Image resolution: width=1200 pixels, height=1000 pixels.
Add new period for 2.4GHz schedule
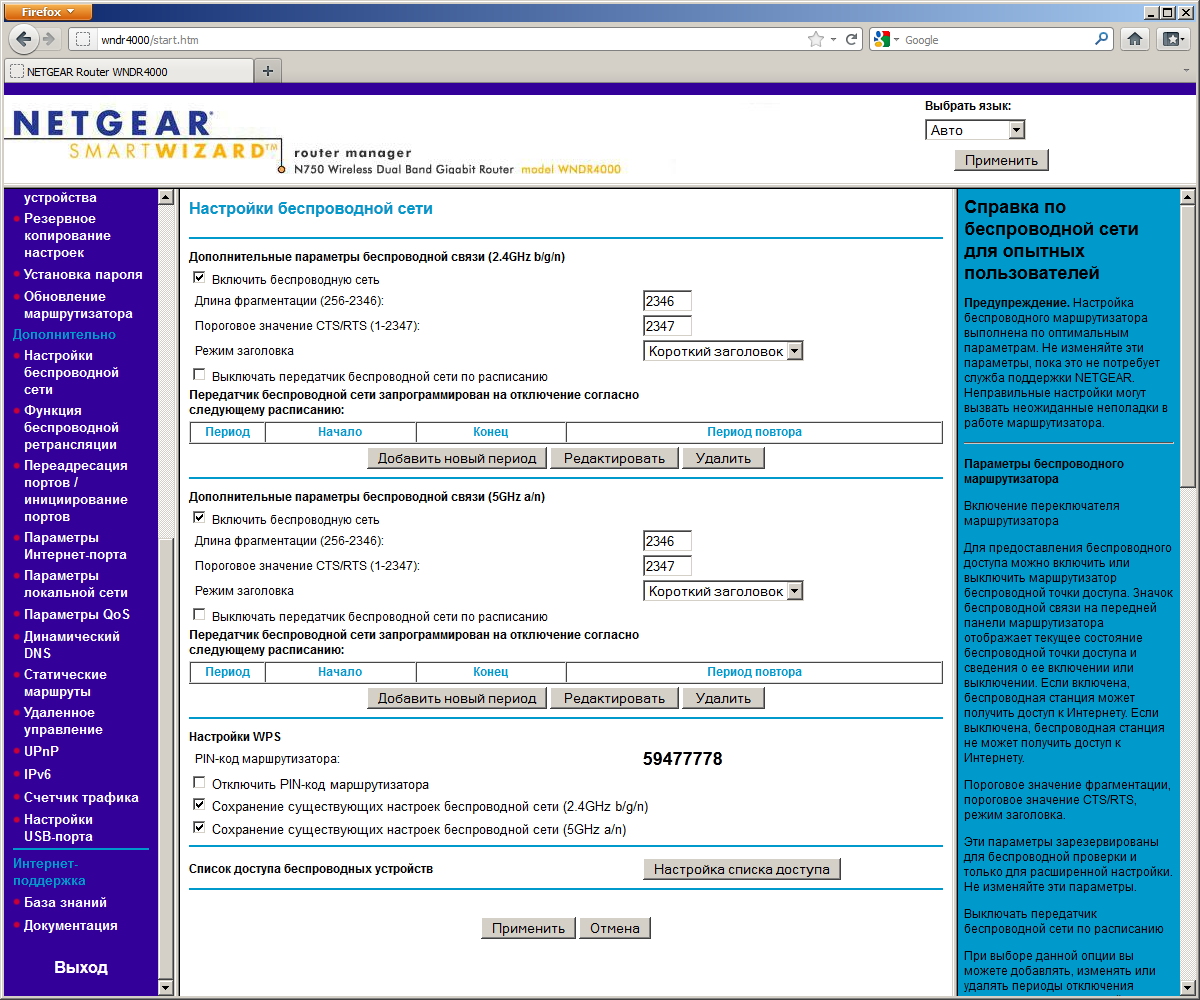pos(457,458)
